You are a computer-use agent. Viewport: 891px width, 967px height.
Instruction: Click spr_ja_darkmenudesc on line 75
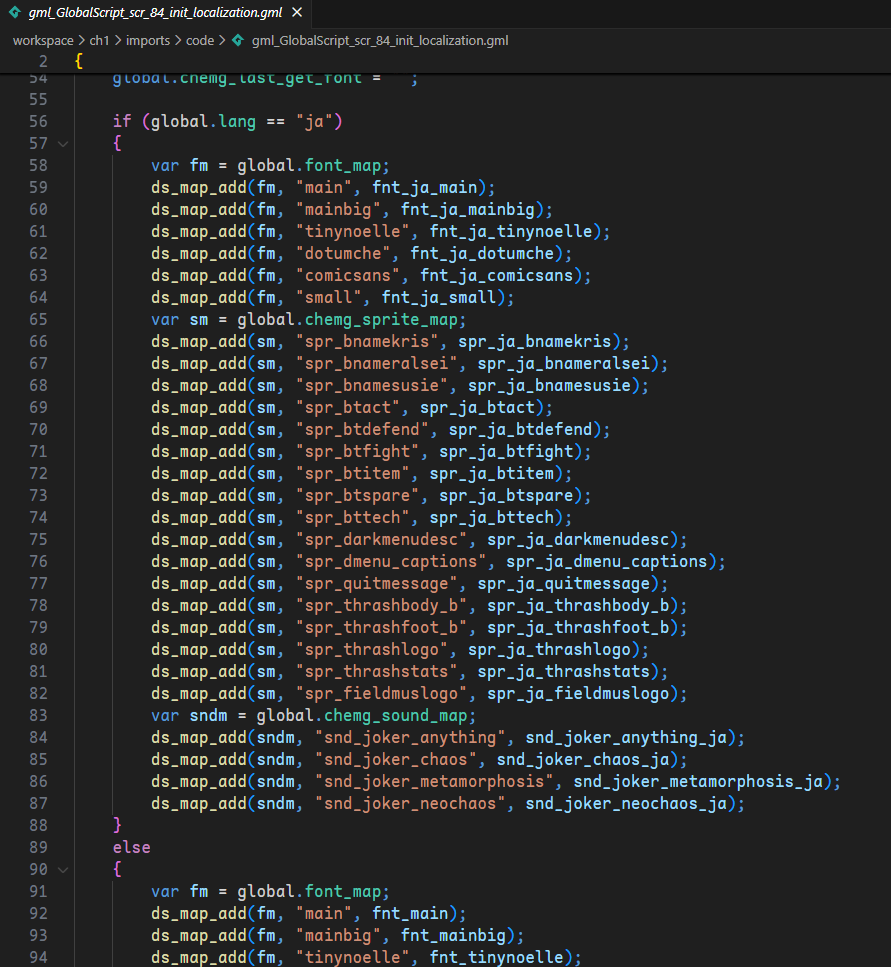tap(578, 540)
